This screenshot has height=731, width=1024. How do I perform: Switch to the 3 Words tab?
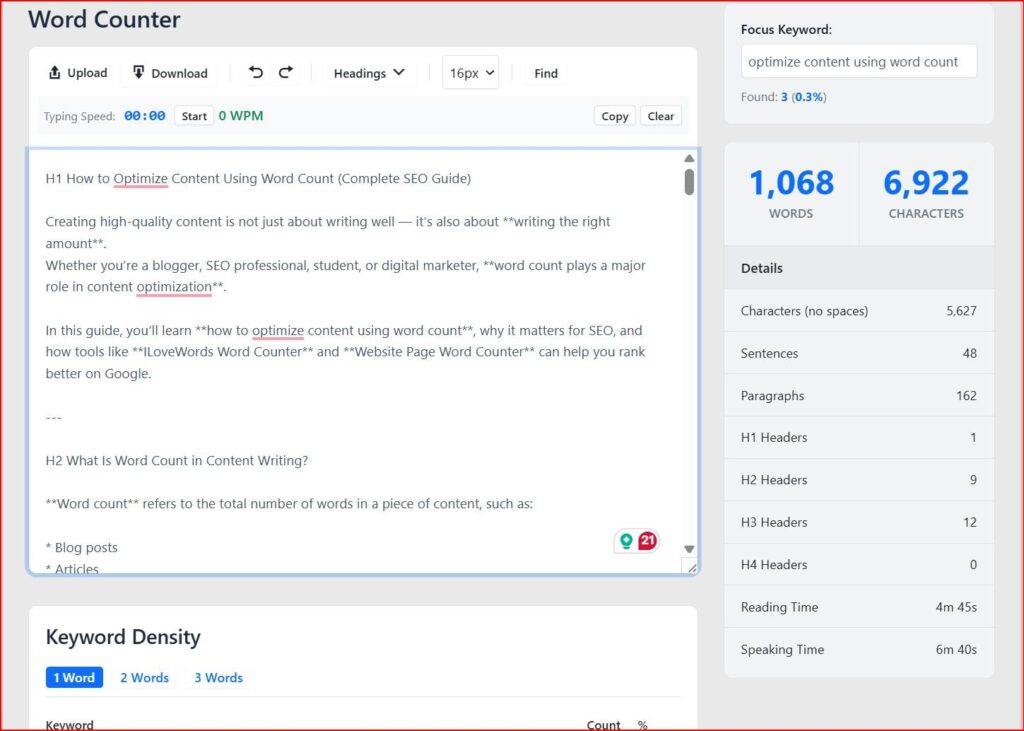coord(218,678)
